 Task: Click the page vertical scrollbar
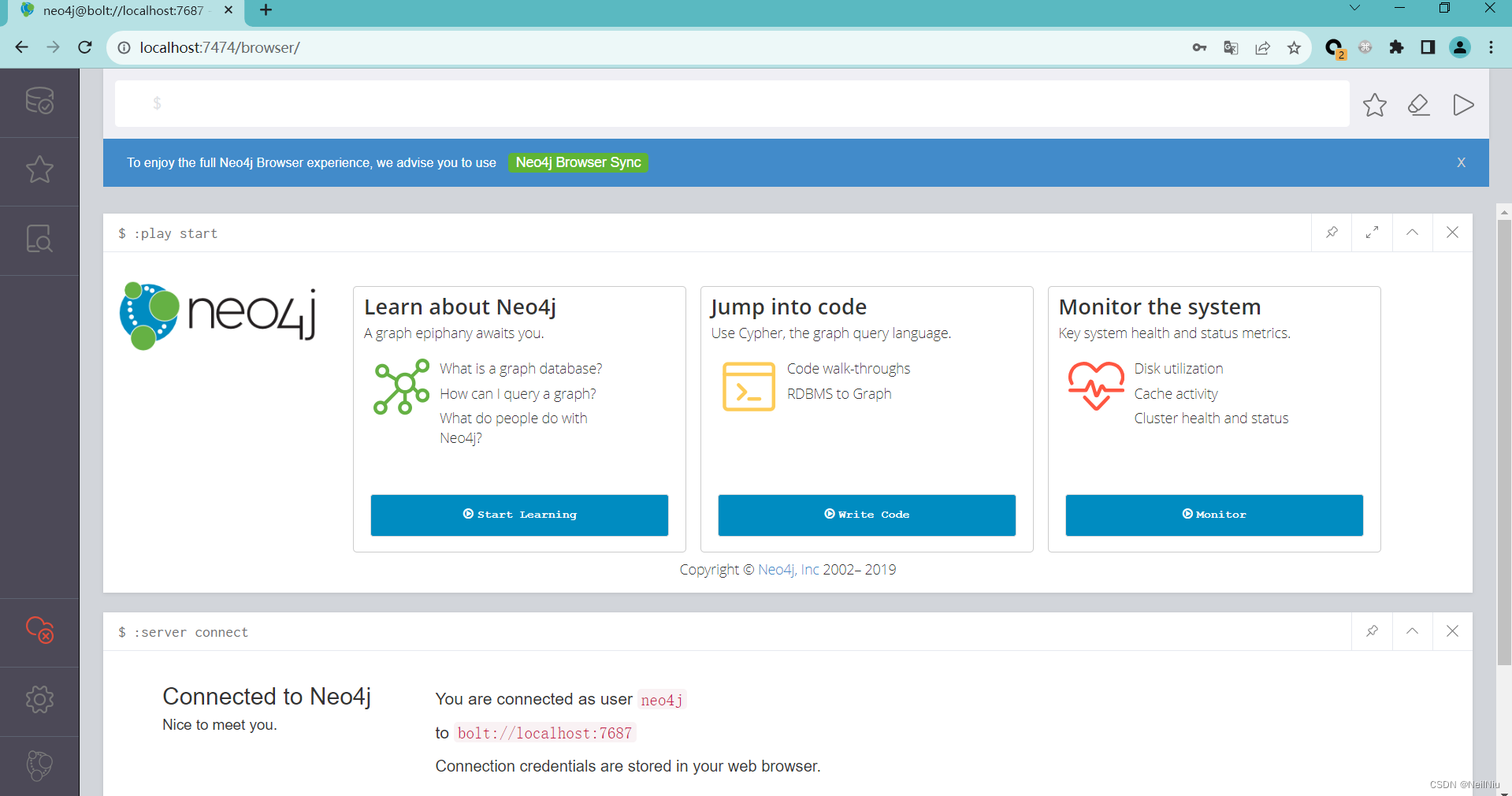[x=1504, y=441]
